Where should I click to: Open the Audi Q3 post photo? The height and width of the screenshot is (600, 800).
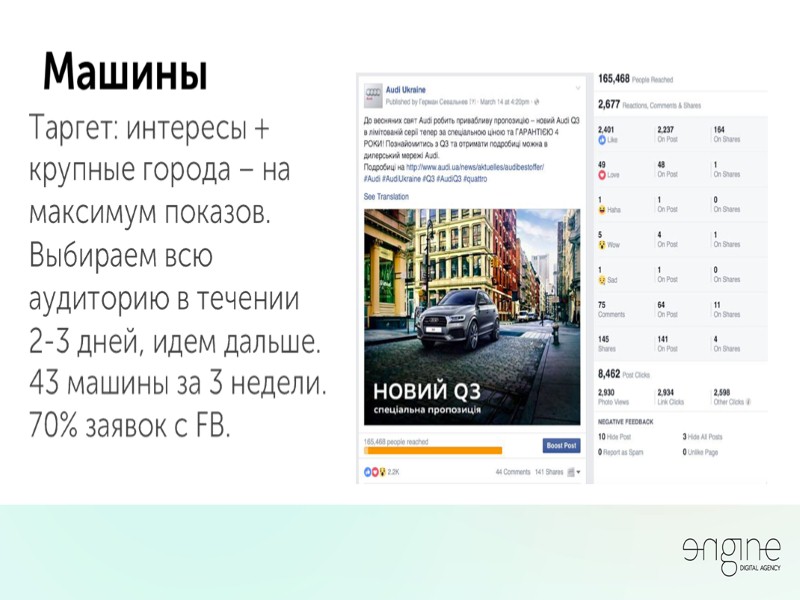click(472, 317)
